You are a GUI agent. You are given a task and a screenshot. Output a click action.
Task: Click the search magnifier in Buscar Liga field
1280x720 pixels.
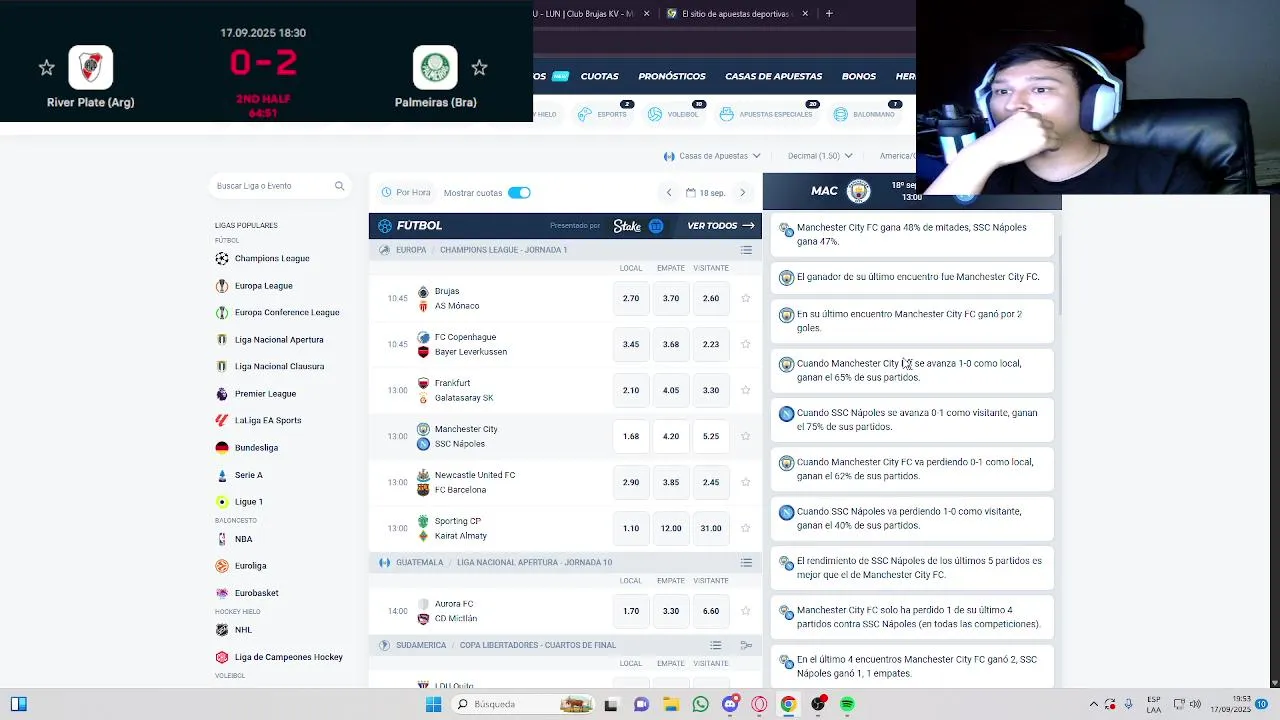click(x=339, y=186)
